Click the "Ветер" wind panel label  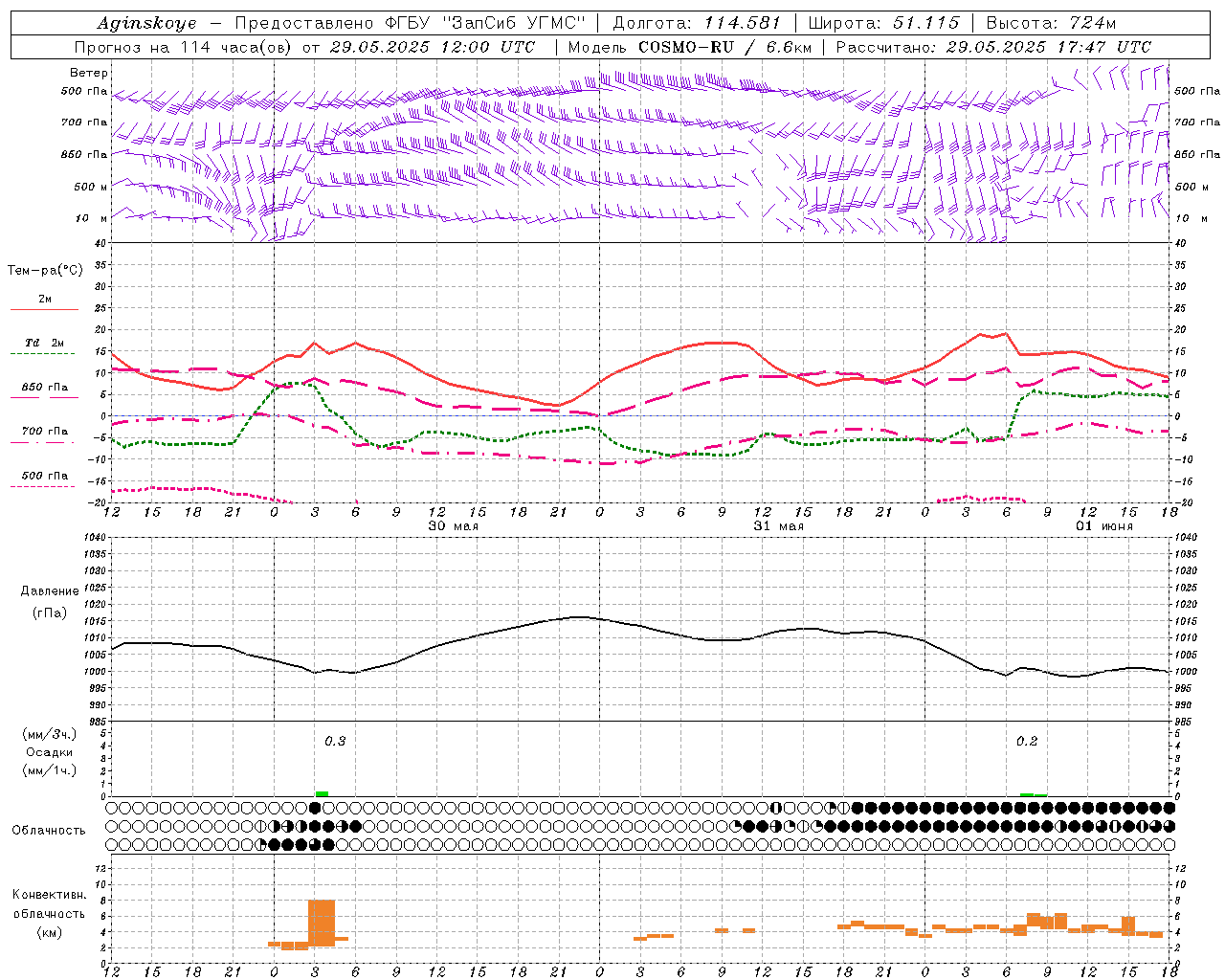[89, 73]
